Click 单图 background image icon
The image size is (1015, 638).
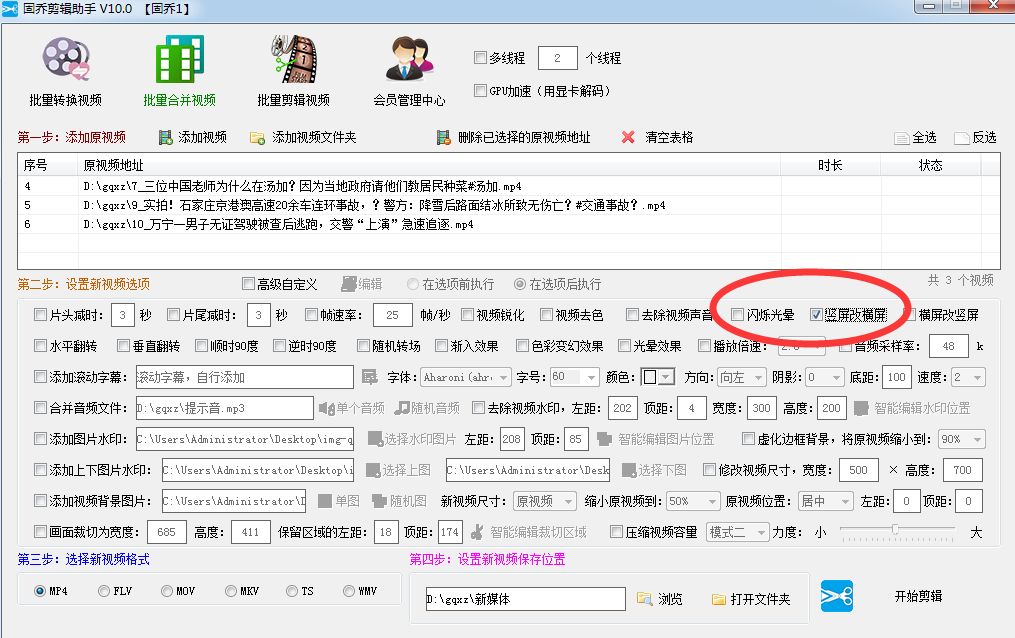[x=326, y=501]
